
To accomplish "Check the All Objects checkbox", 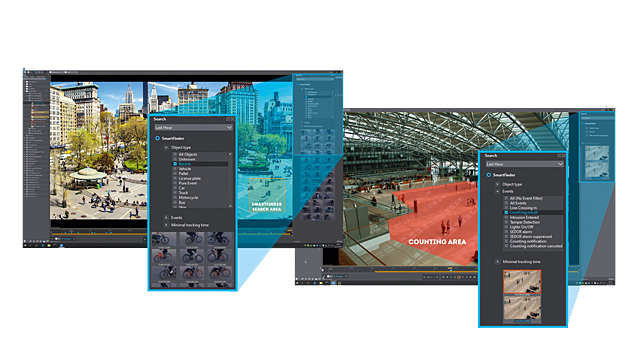I will (x=175, y=155).
